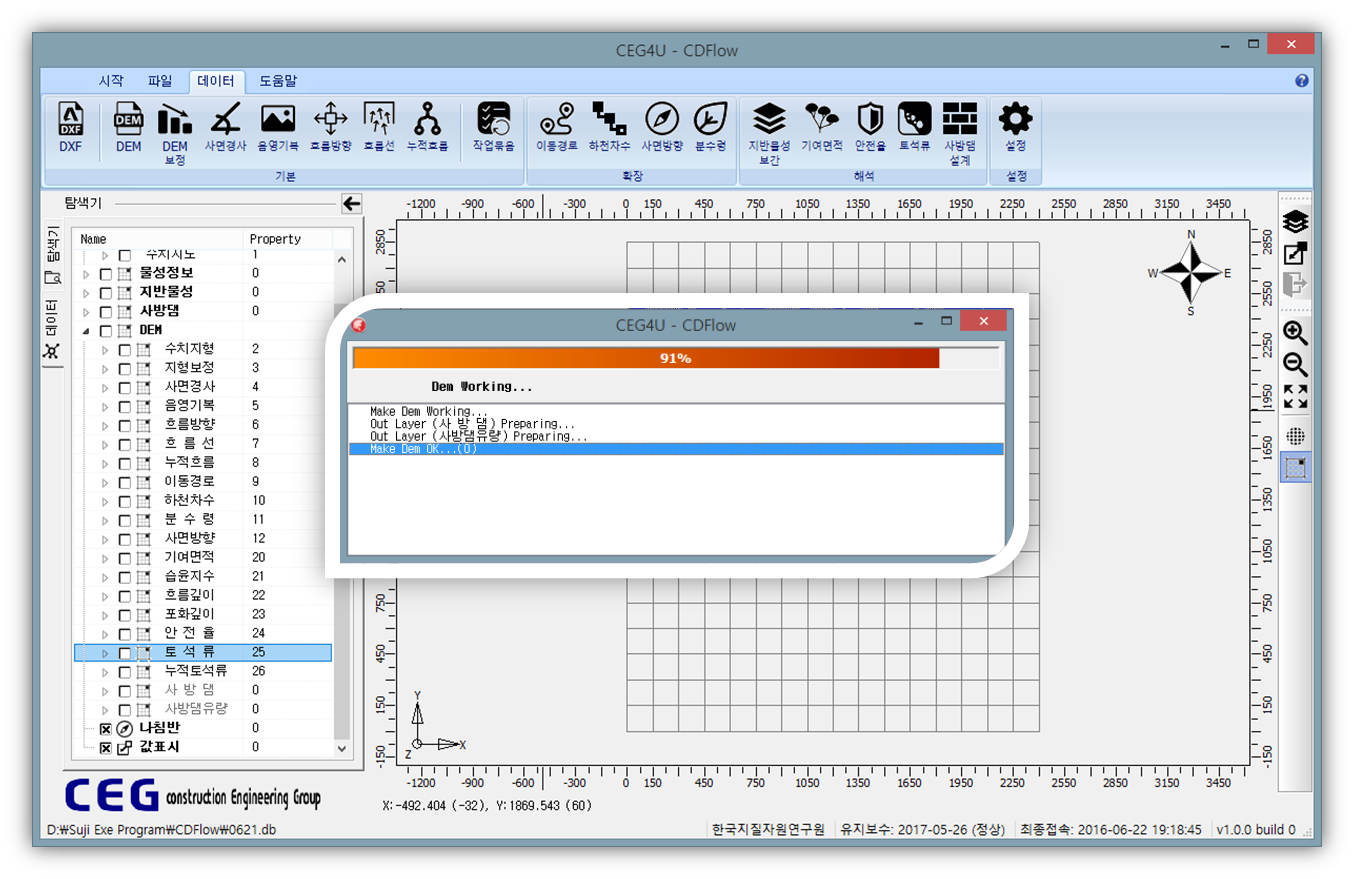1354x879 pixels.
Task: Open the 안전율 shield icon tool
Action: pos(870,128)
